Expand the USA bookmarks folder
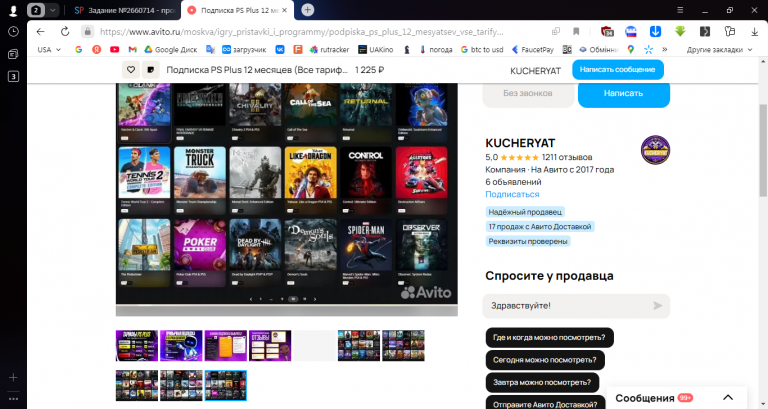Image resolution: width=768 pixels, height=409 pixels. tap(49, 49)
